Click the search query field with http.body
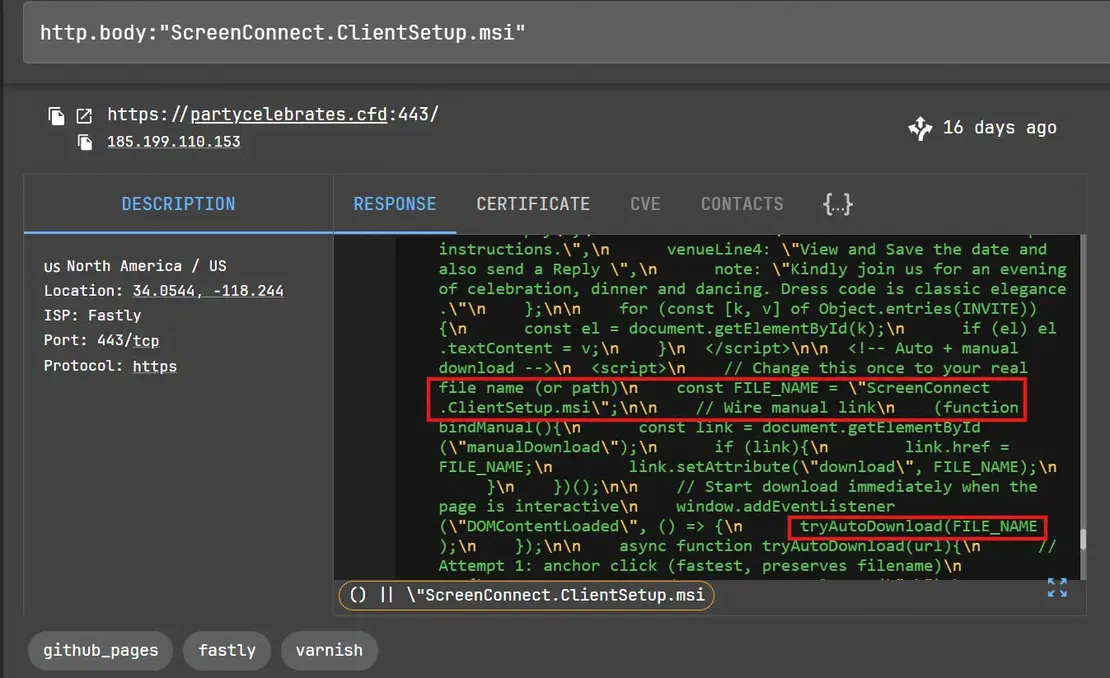This screenshot has width=1110, height=678. [x=566, y=33]
